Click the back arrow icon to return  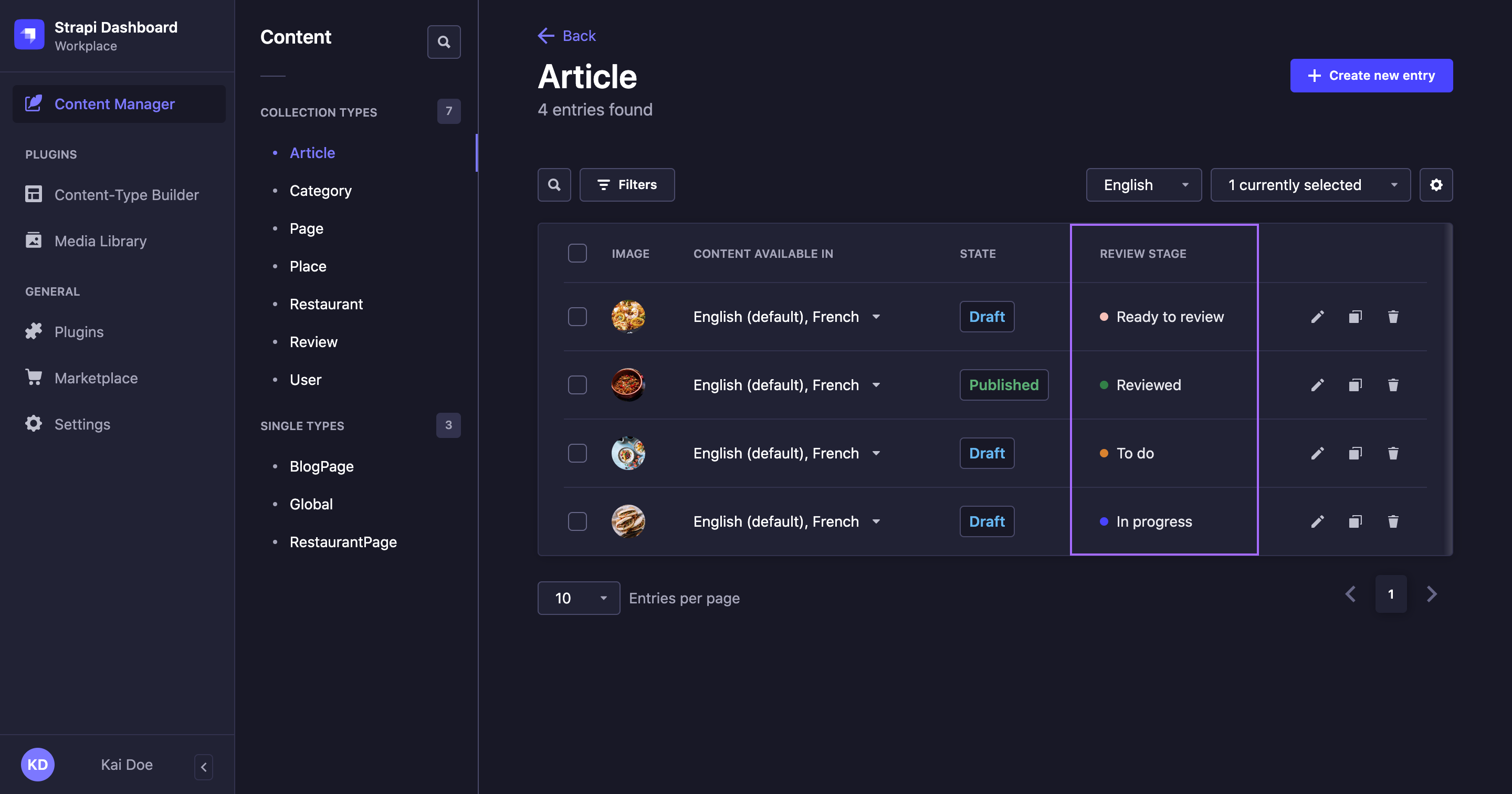click(x=545, y=35)
